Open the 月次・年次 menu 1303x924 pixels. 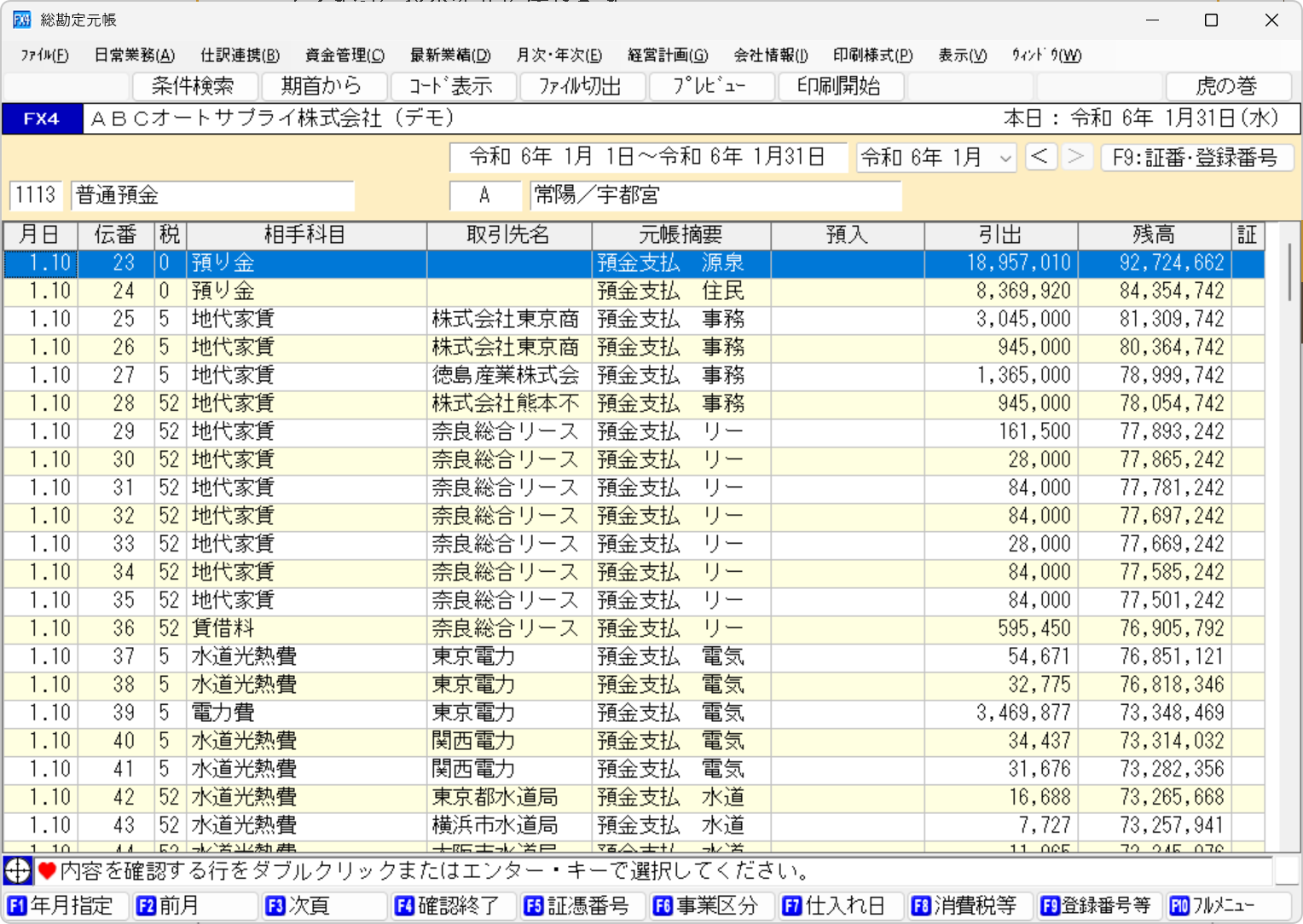click(x=559, y=55)
